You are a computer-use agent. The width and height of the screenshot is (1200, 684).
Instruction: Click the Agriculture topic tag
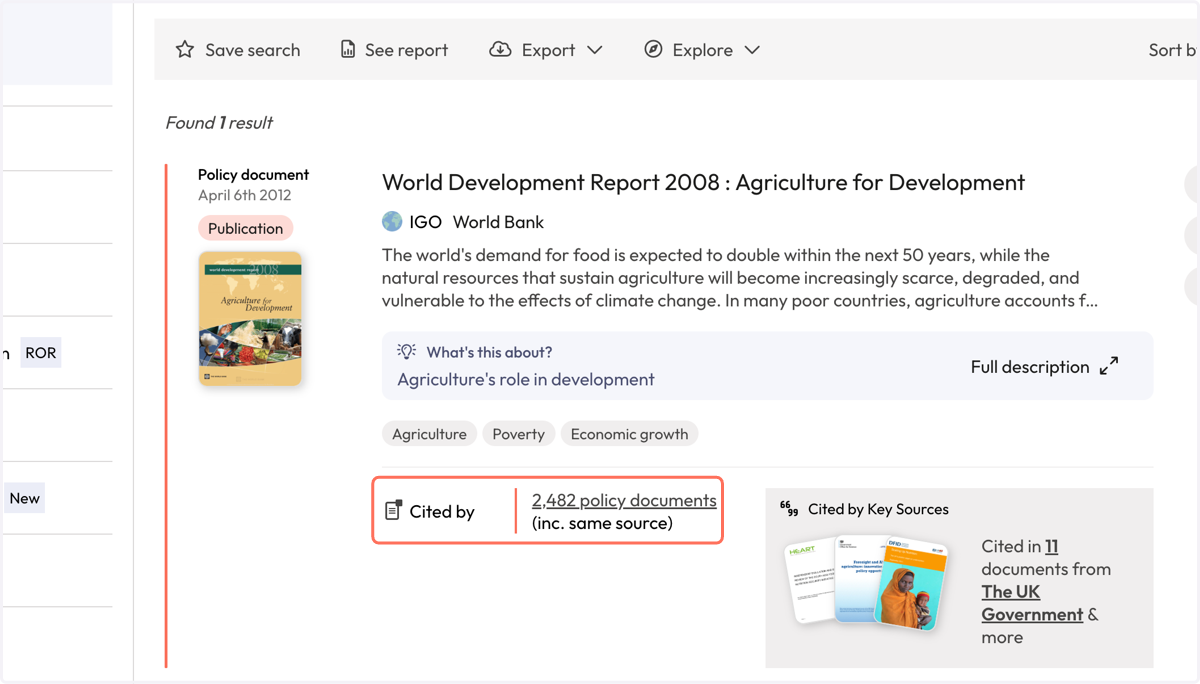point(429,434)
